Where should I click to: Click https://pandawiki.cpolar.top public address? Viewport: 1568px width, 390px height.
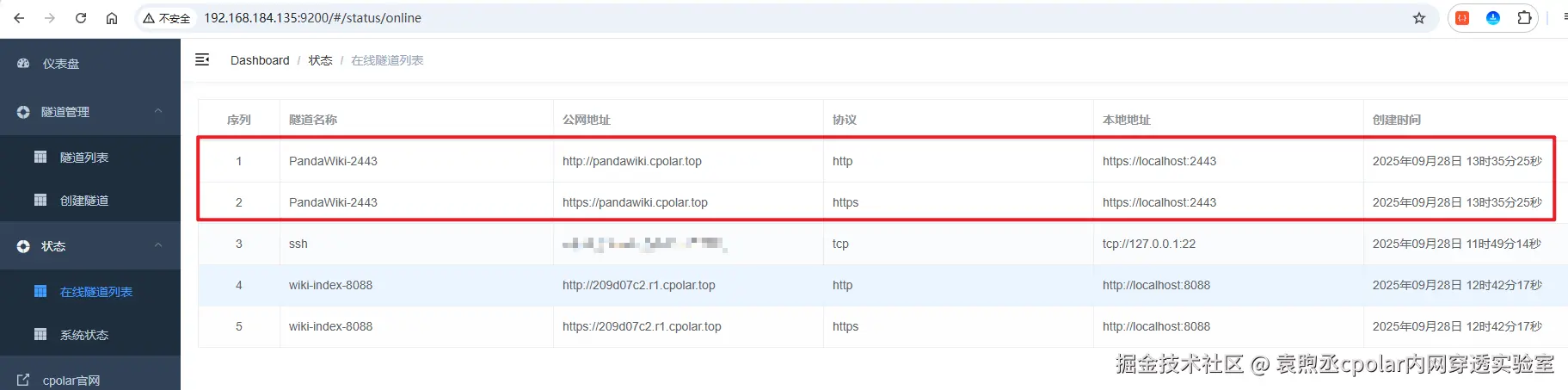click(x=635, y=202)
